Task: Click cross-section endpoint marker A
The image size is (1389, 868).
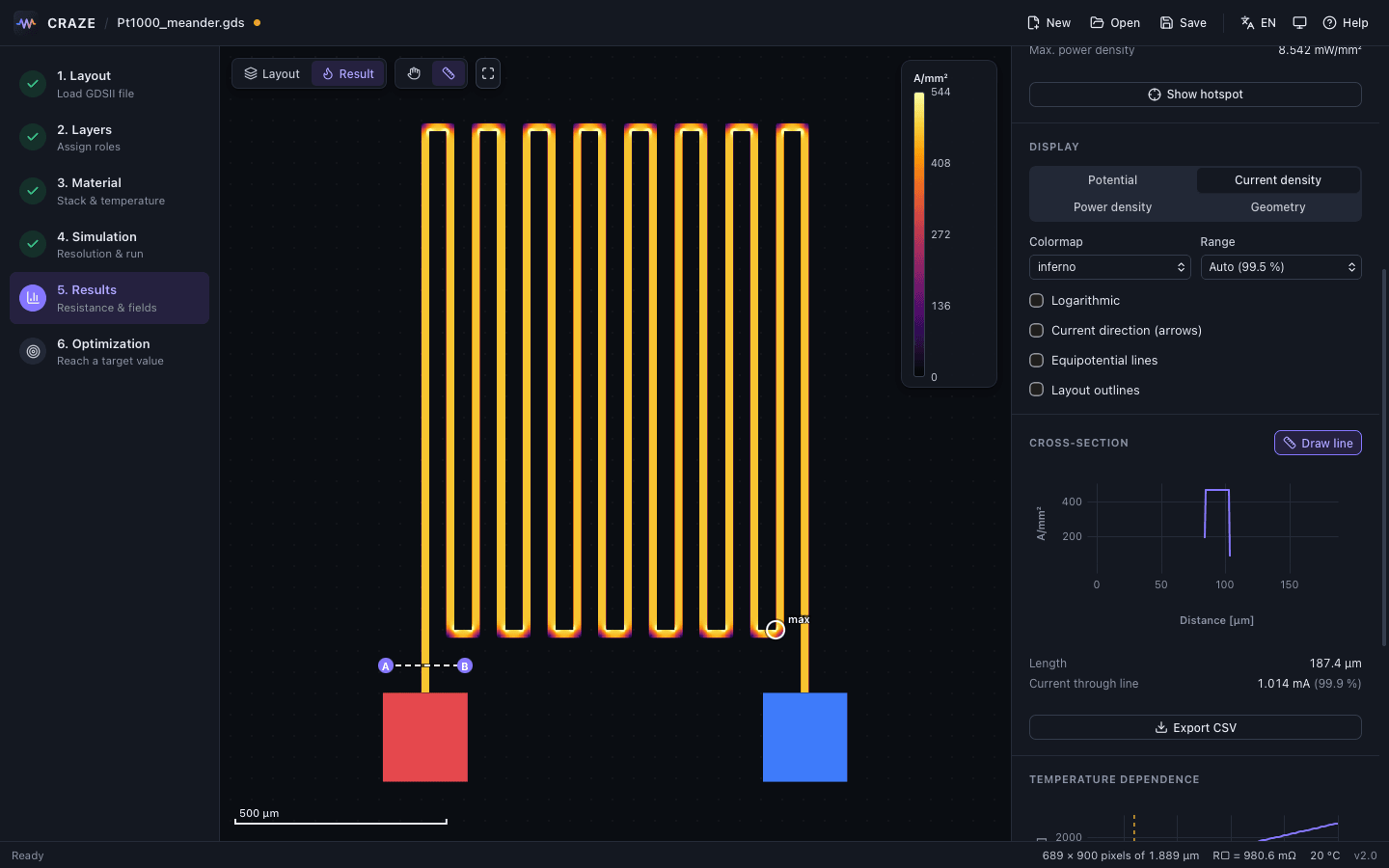Action: 386,665
